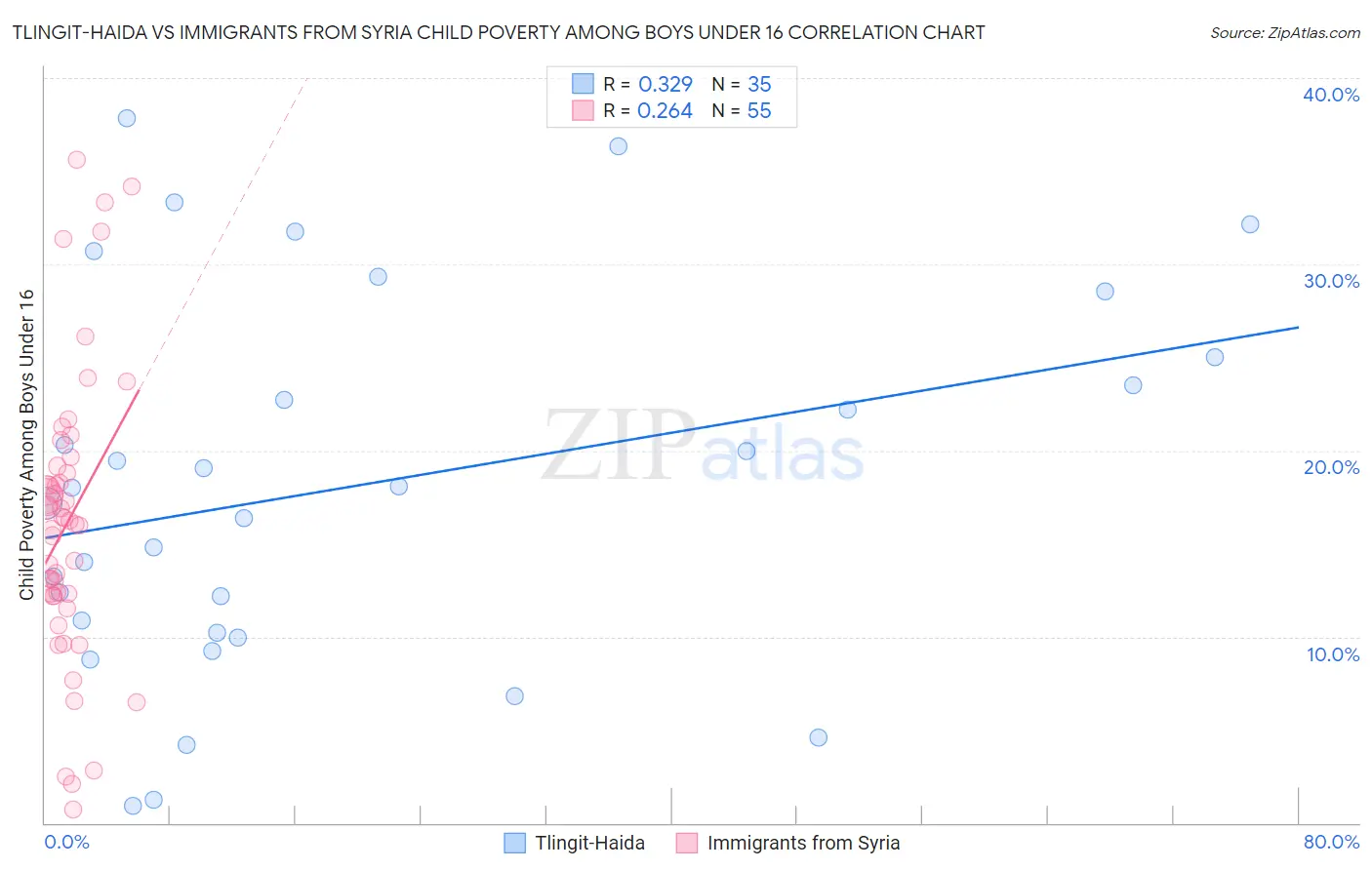Click the N = 35 value in legend
Image resolution: width=1372 pixels, height=870 pixels.
[x=742, y=84]
